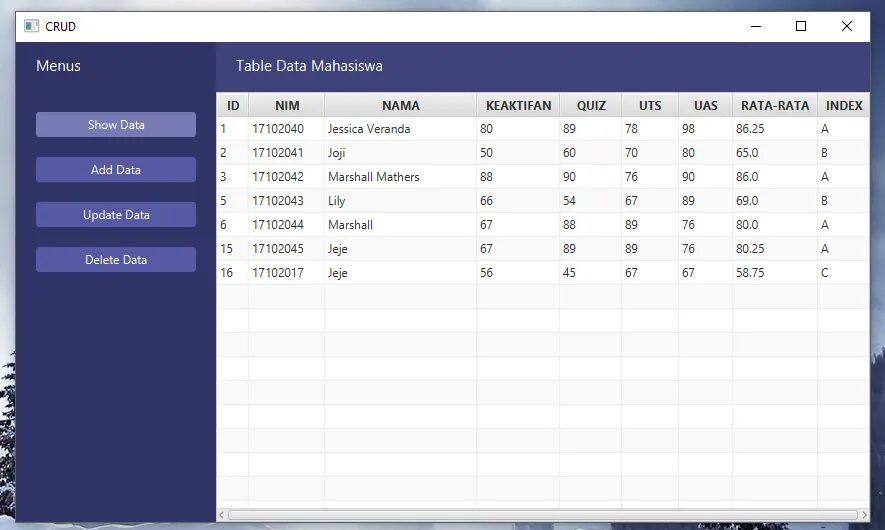This screenshot has height=530, width=885.
Task: Click the UAS column header
Action: click(x=706, y=106)
